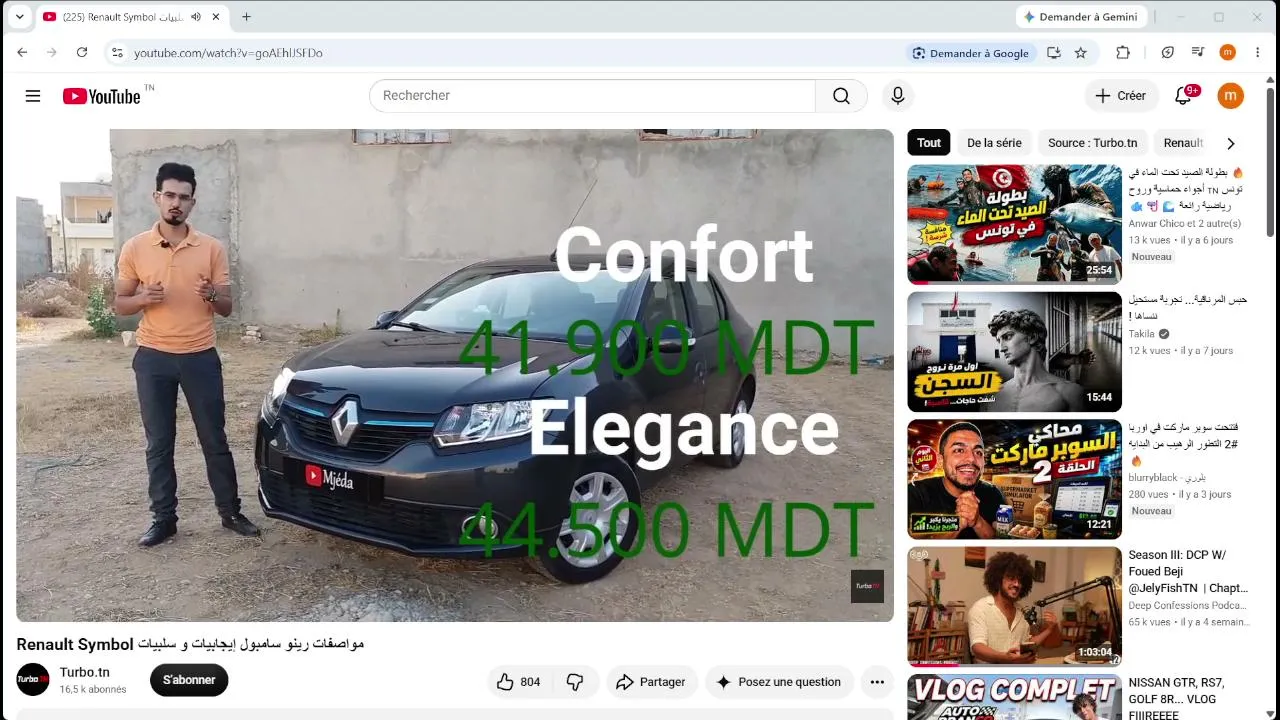Image resolution: width=1280 pixels, height=720 pixels.
Task: Like the video with thumbs up
Action: click(519, 682)
